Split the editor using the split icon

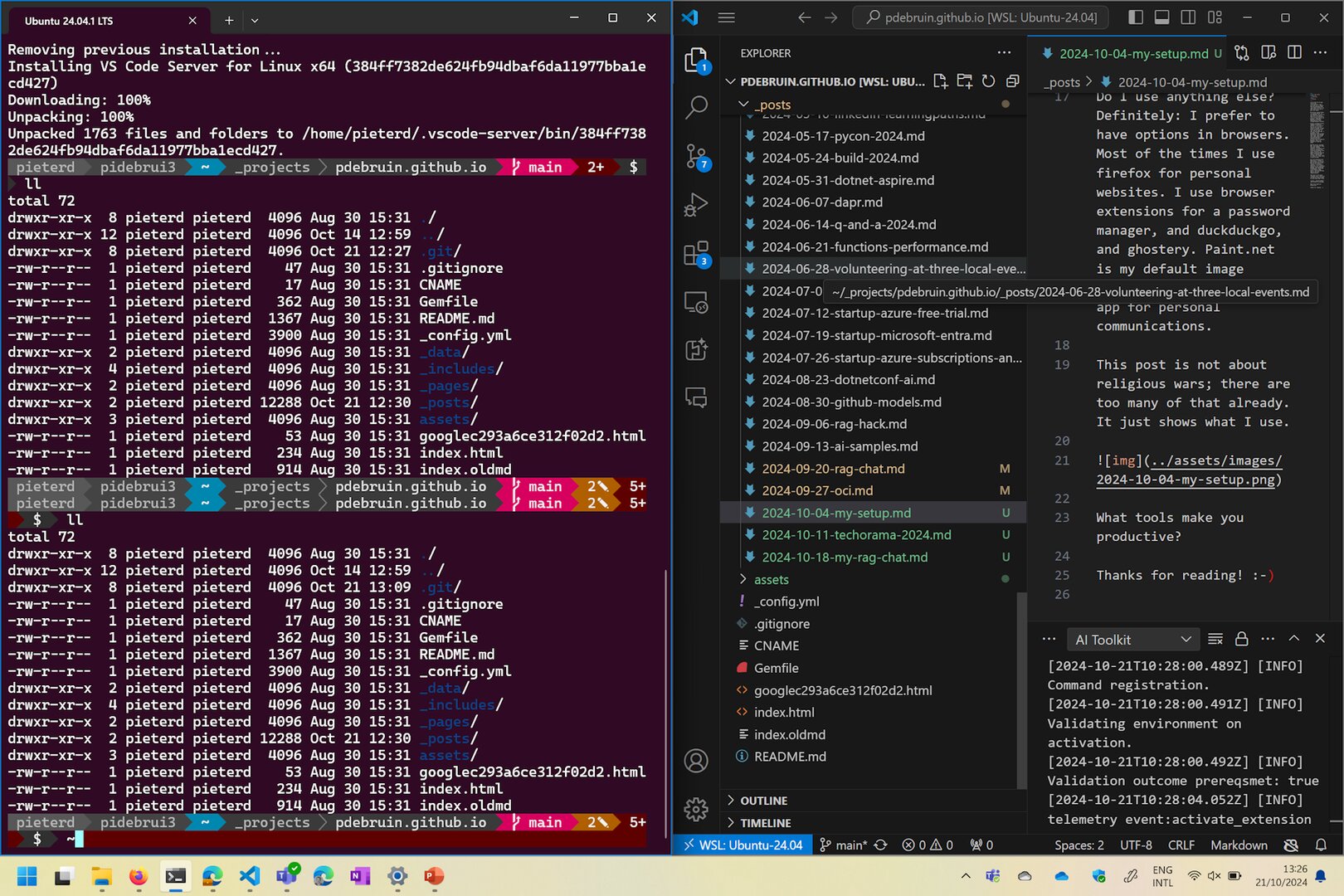click(1294, 52)
